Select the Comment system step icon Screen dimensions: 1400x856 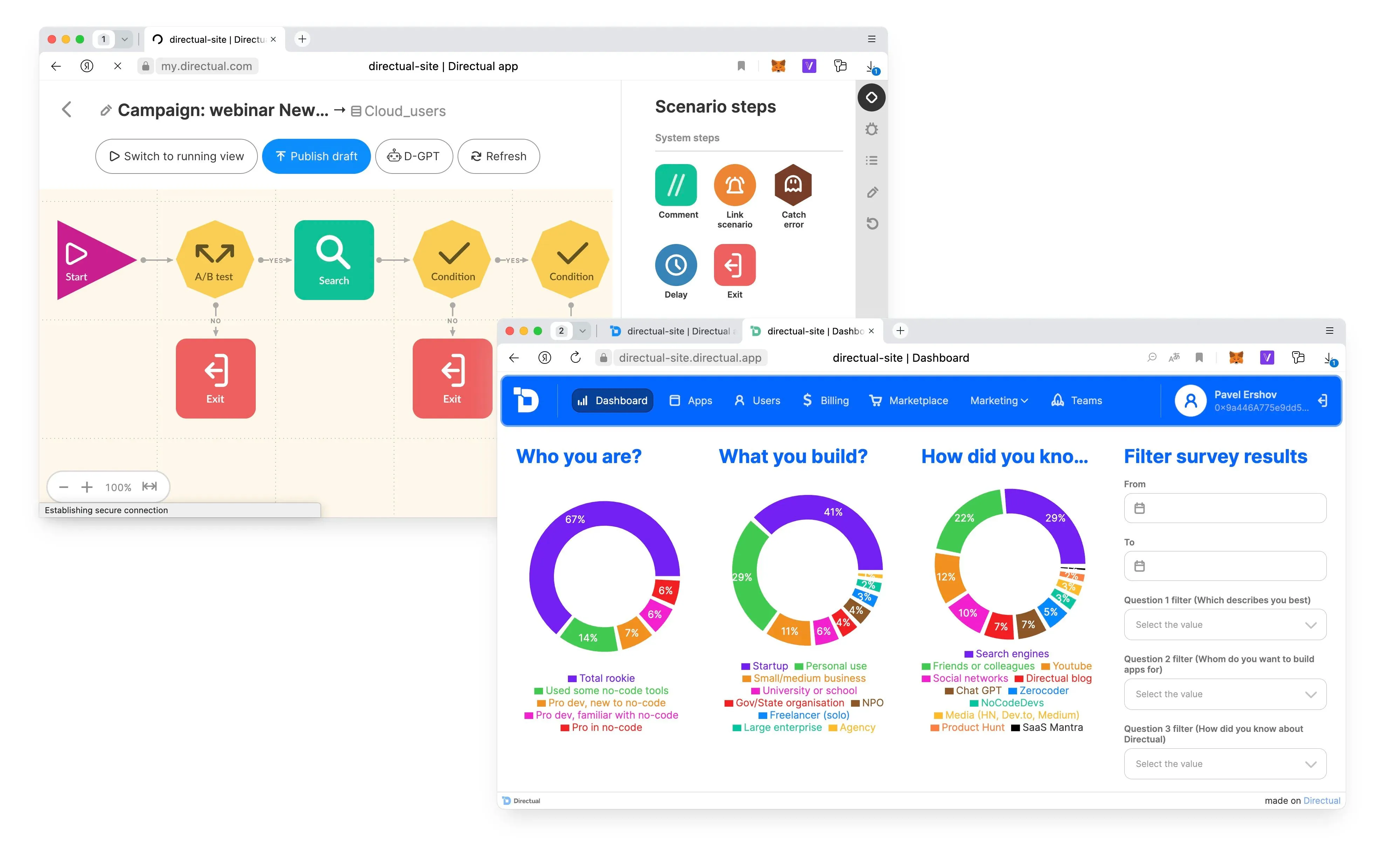tap(675, 185)
